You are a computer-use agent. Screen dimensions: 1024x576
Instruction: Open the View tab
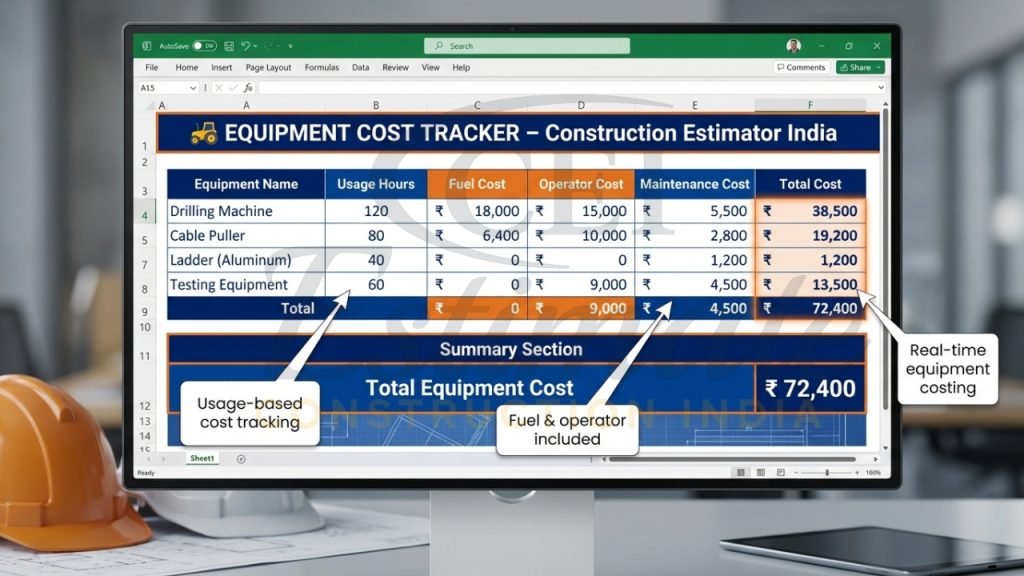click(430, 67)
